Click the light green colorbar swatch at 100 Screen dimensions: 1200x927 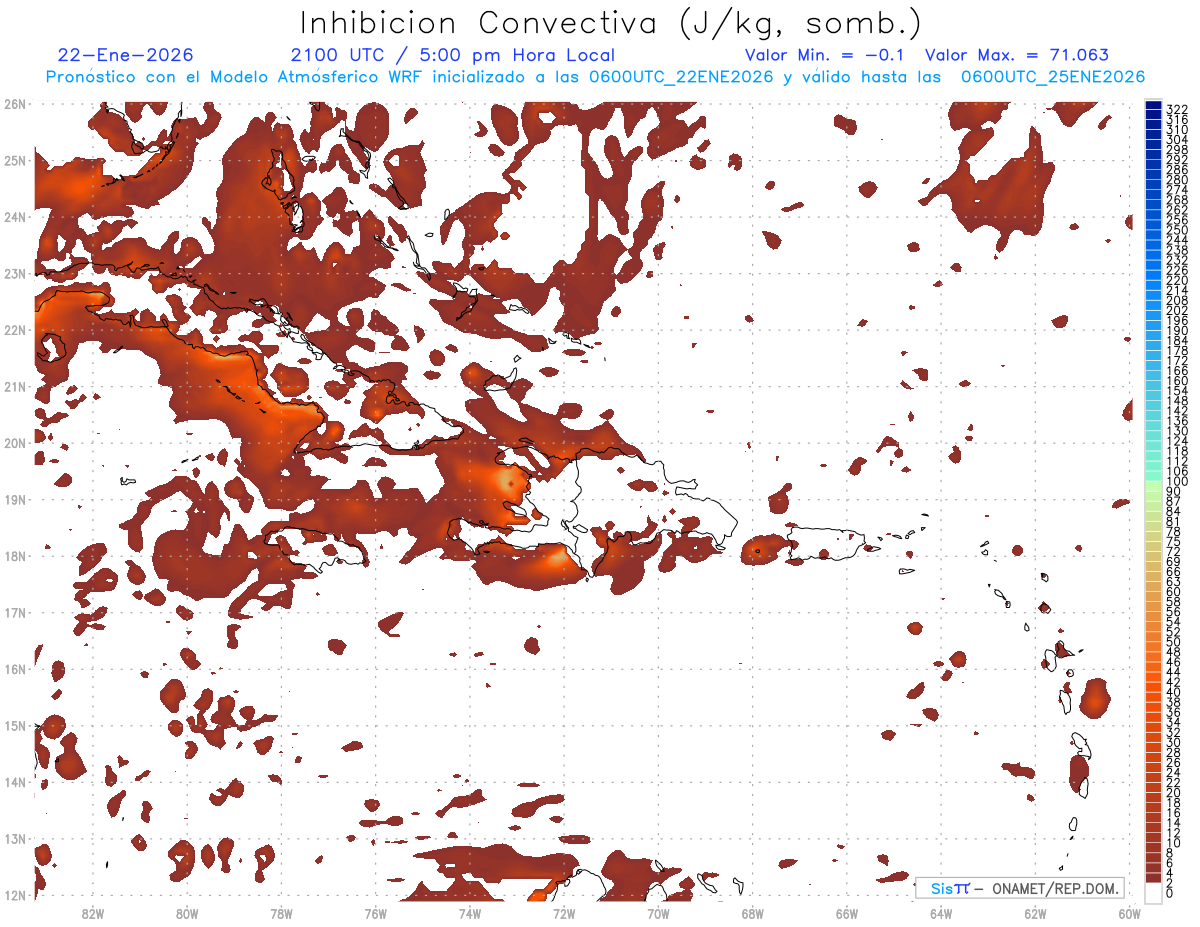(x=1154, y=484)
